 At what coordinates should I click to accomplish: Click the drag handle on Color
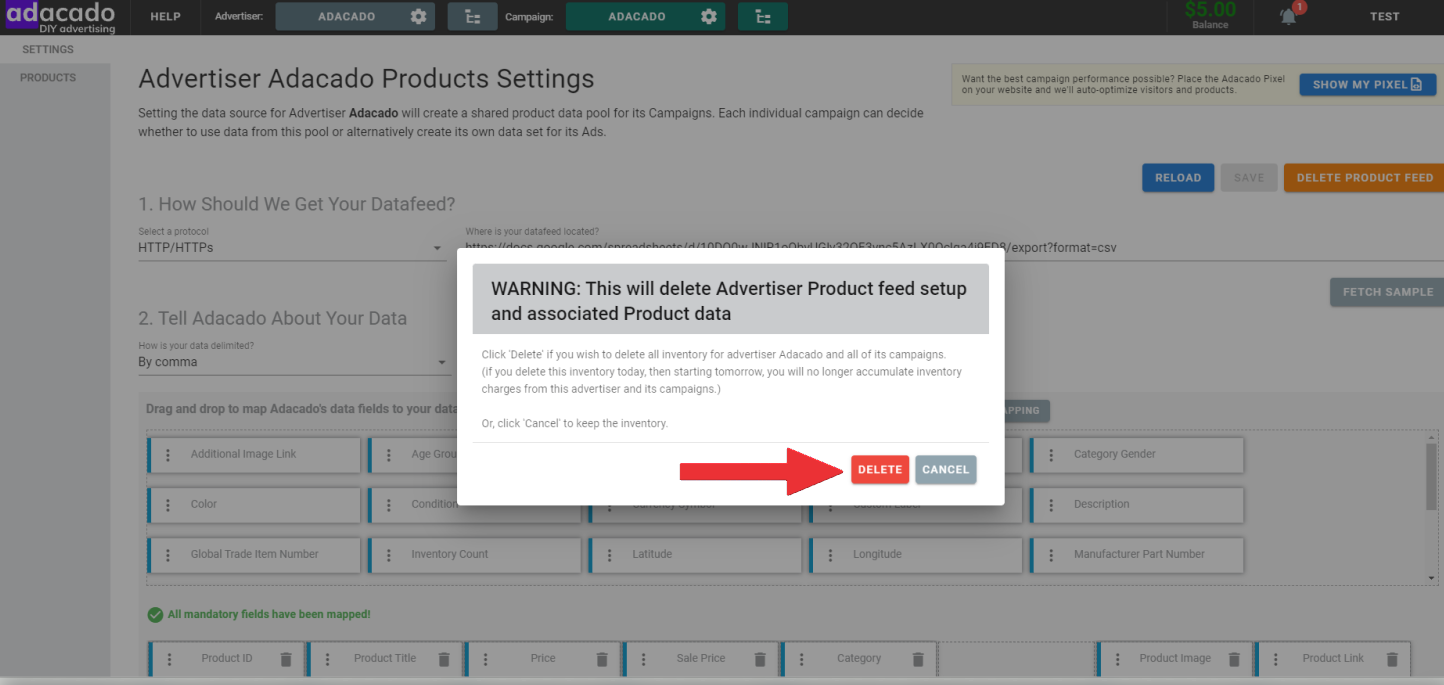click(x=168, y=505)
